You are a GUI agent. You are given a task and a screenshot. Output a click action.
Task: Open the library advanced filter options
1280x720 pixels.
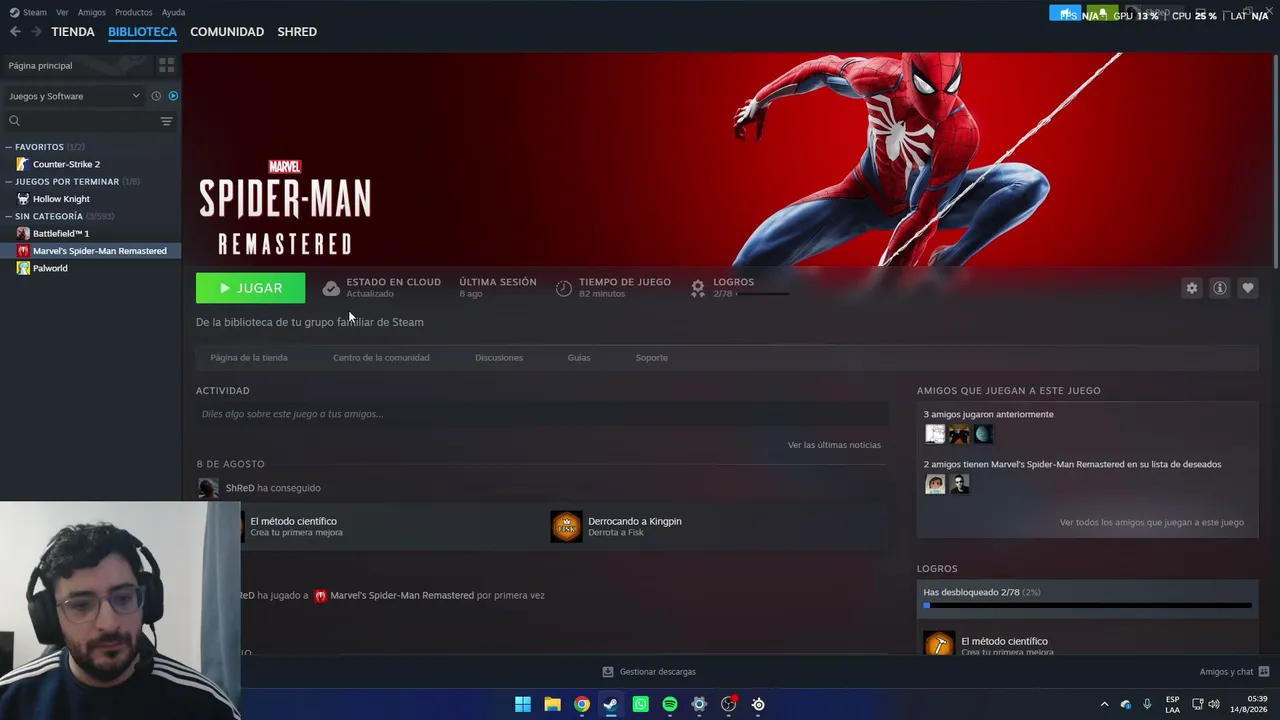click(166, 121)
